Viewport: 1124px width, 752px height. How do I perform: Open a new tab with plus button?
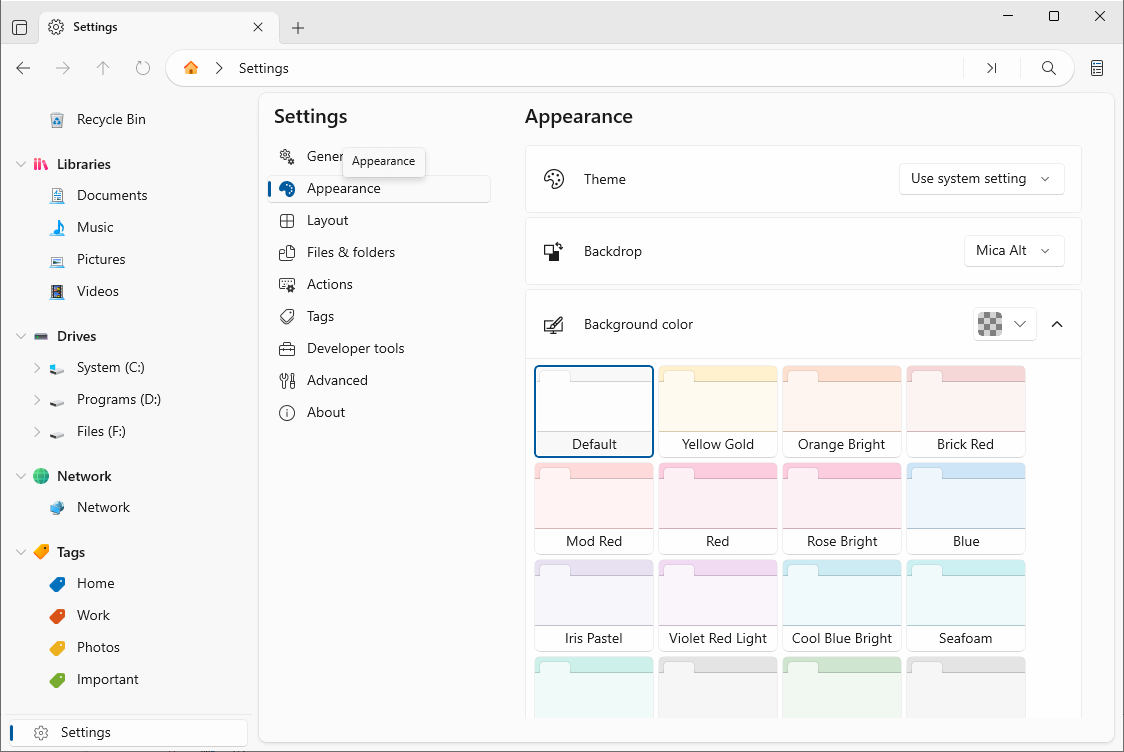click(298, 28)
